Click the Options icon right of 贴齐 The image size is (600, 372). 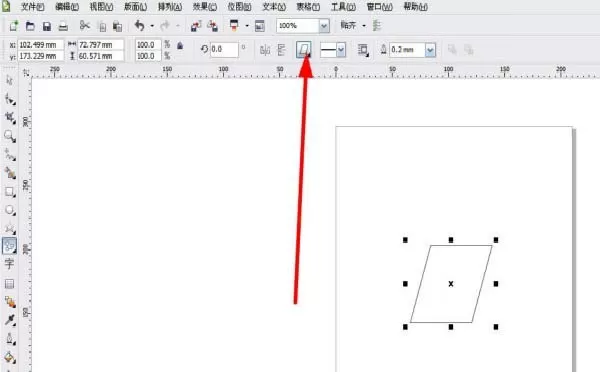[x=377, y=26]
